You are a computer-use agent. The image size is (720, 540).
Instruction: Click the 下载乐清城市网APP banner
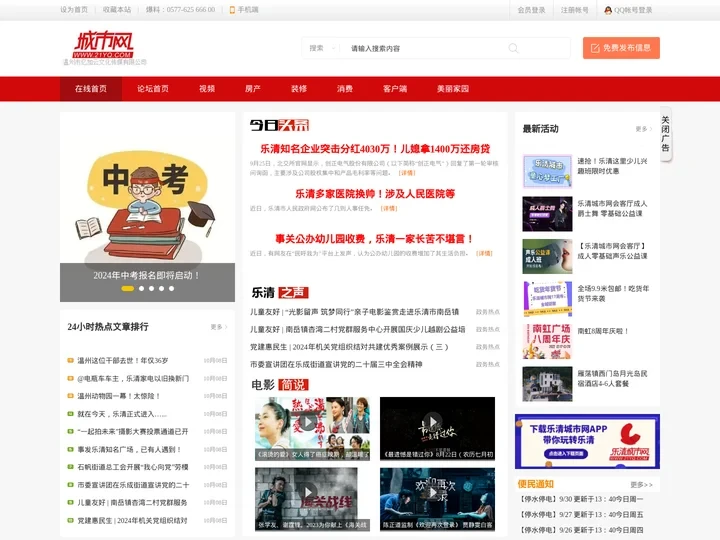(587, 441)
